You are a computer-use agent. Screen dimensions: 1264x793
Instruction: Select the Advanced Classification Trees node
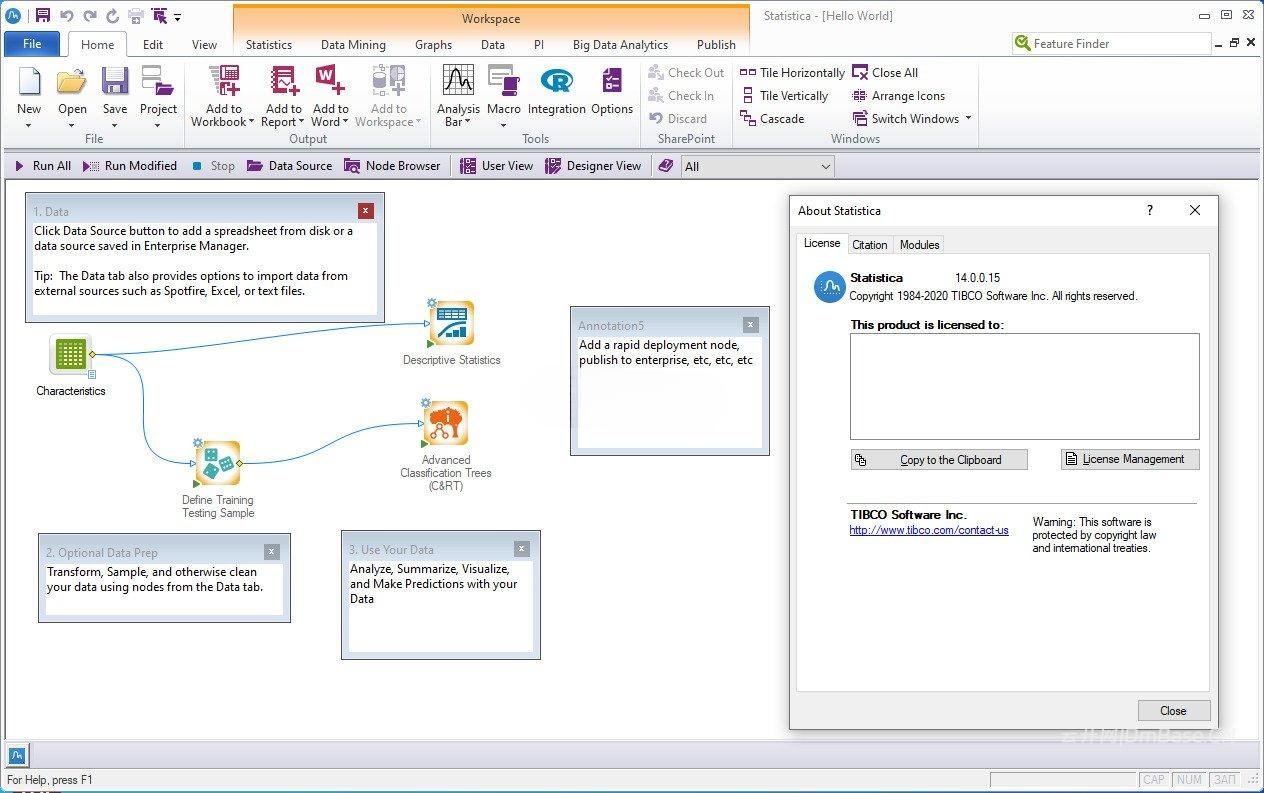pyautogui.click(x=446, y=423)
